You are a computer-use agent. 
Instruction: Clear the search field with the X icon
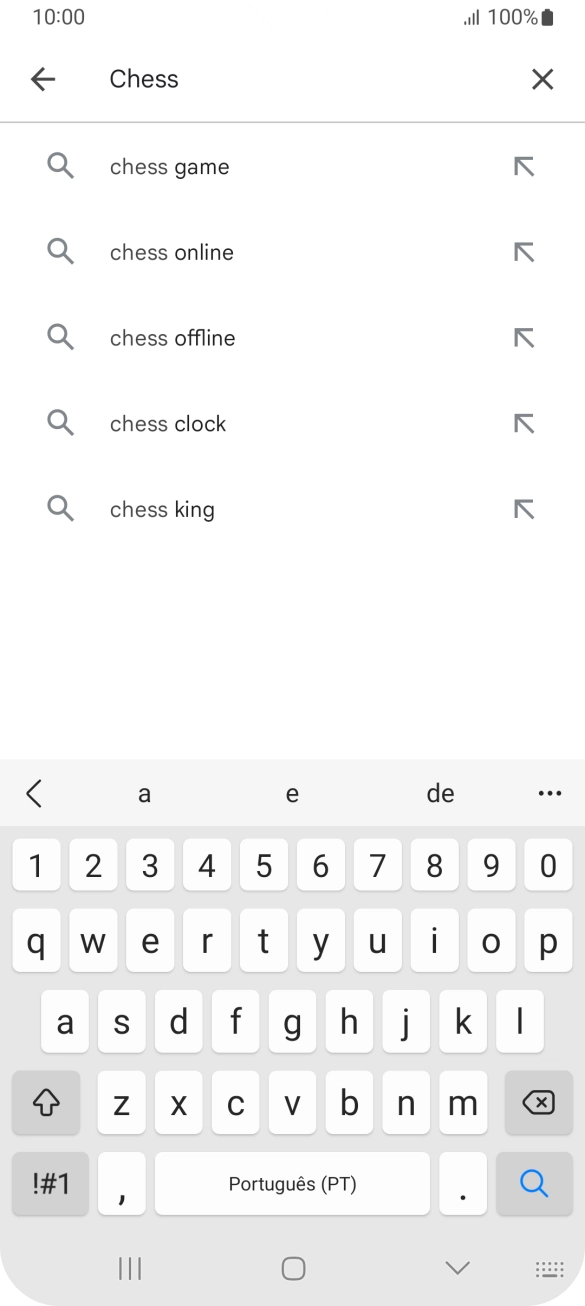tap(542, 79)
